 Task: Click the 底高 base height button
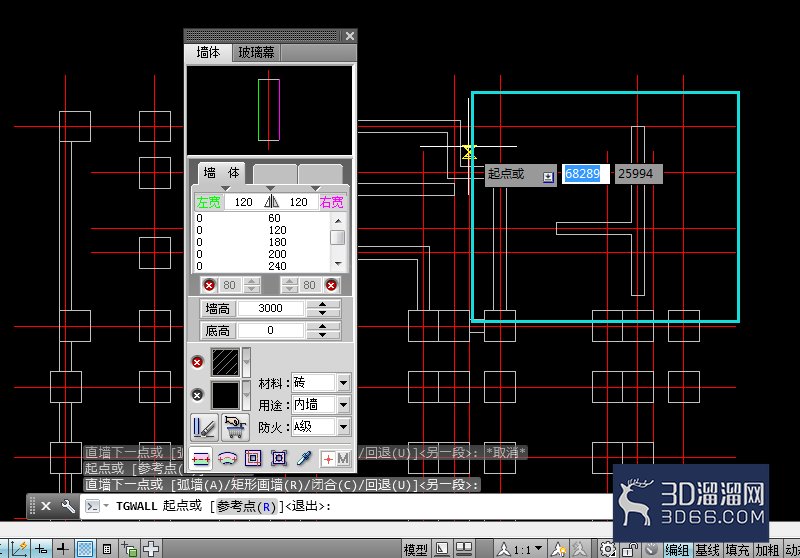[217, 331]
